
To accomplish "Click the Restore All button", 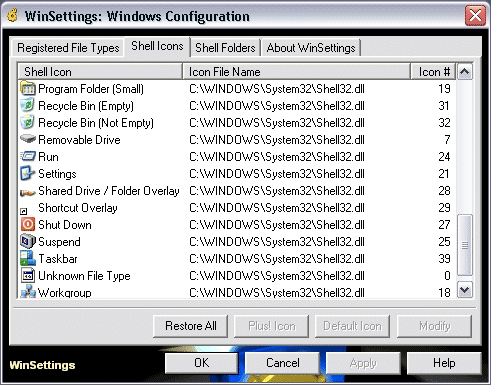I will pyautogui.click(x=191, y=326).
